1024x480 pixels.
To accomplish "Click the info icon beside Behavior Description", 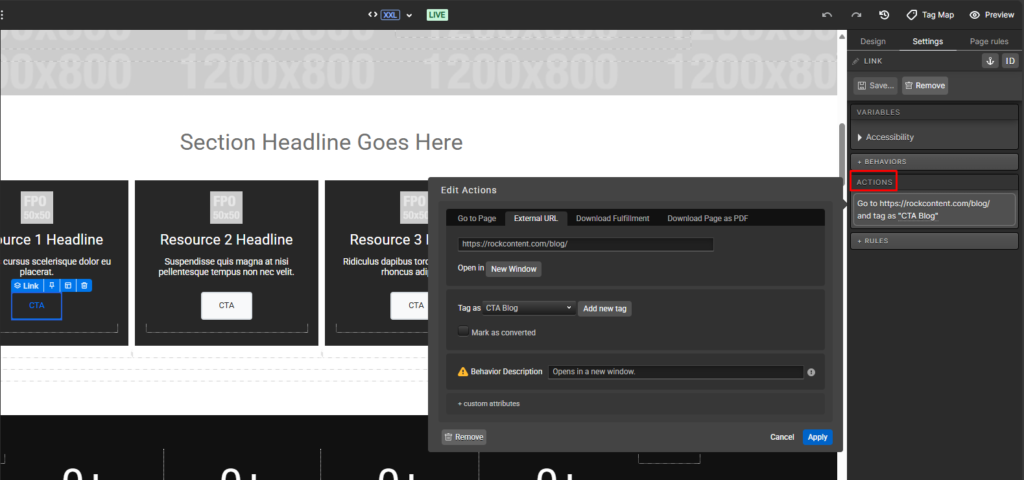I will (x=811, y=372).
